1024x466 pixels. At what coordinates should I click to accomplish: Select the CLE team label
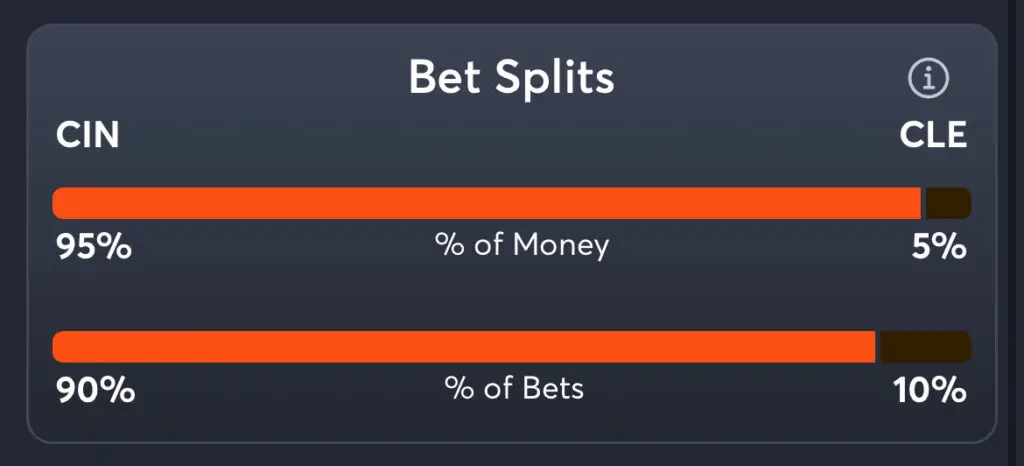[x=933, y=136]
